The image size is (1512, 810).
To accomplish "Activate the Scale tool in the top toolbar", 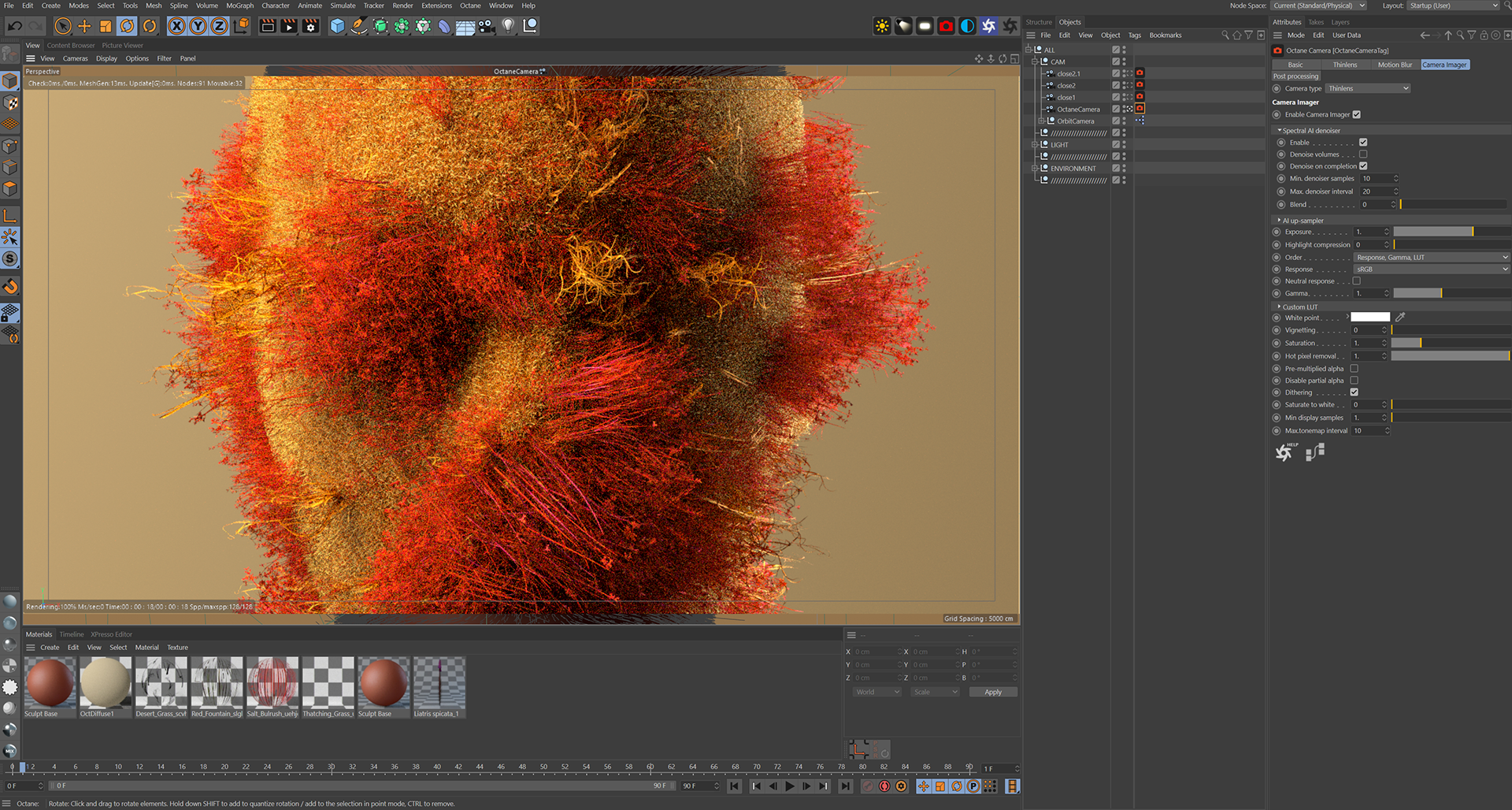I will tap(106, 26).
